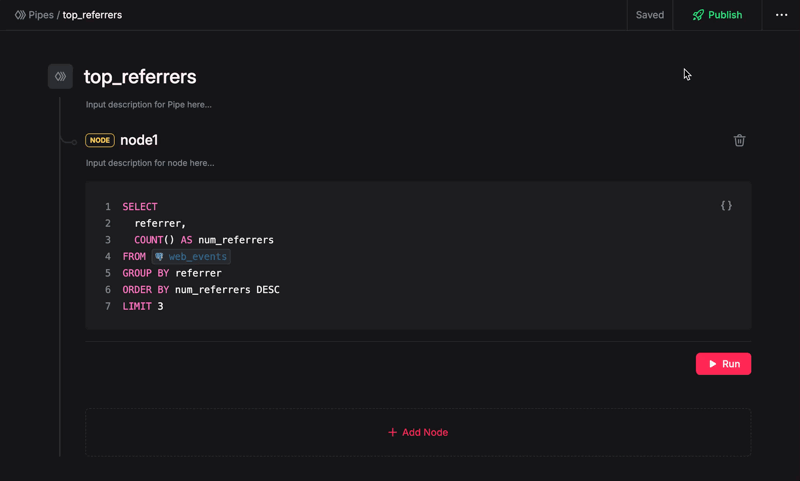
Task: Open the three-dot more options menu
Action: point(781,15)
